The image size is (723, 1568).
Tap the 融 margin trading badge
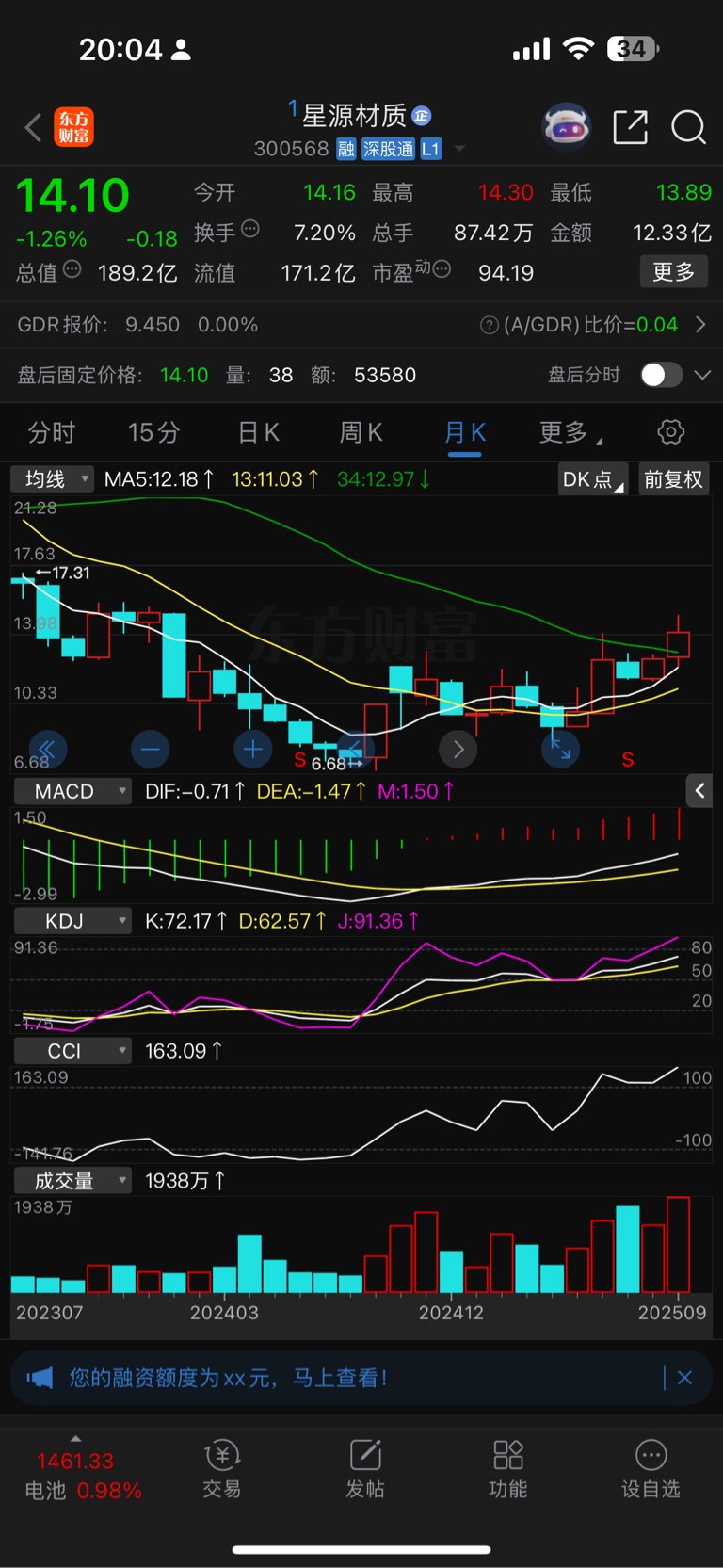coord(346,149)
